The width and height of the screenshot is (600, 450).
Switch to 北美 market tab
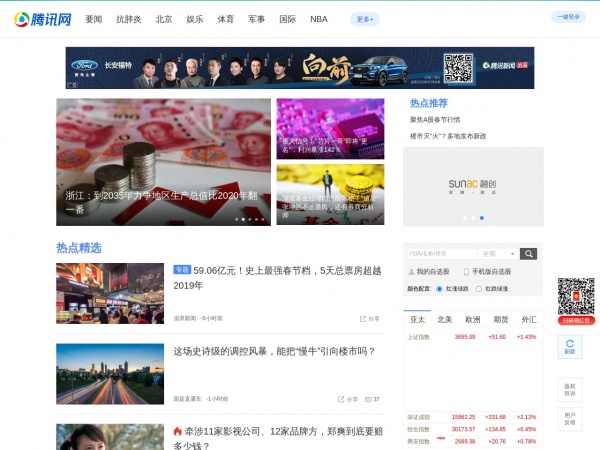(x=445, y=320)
